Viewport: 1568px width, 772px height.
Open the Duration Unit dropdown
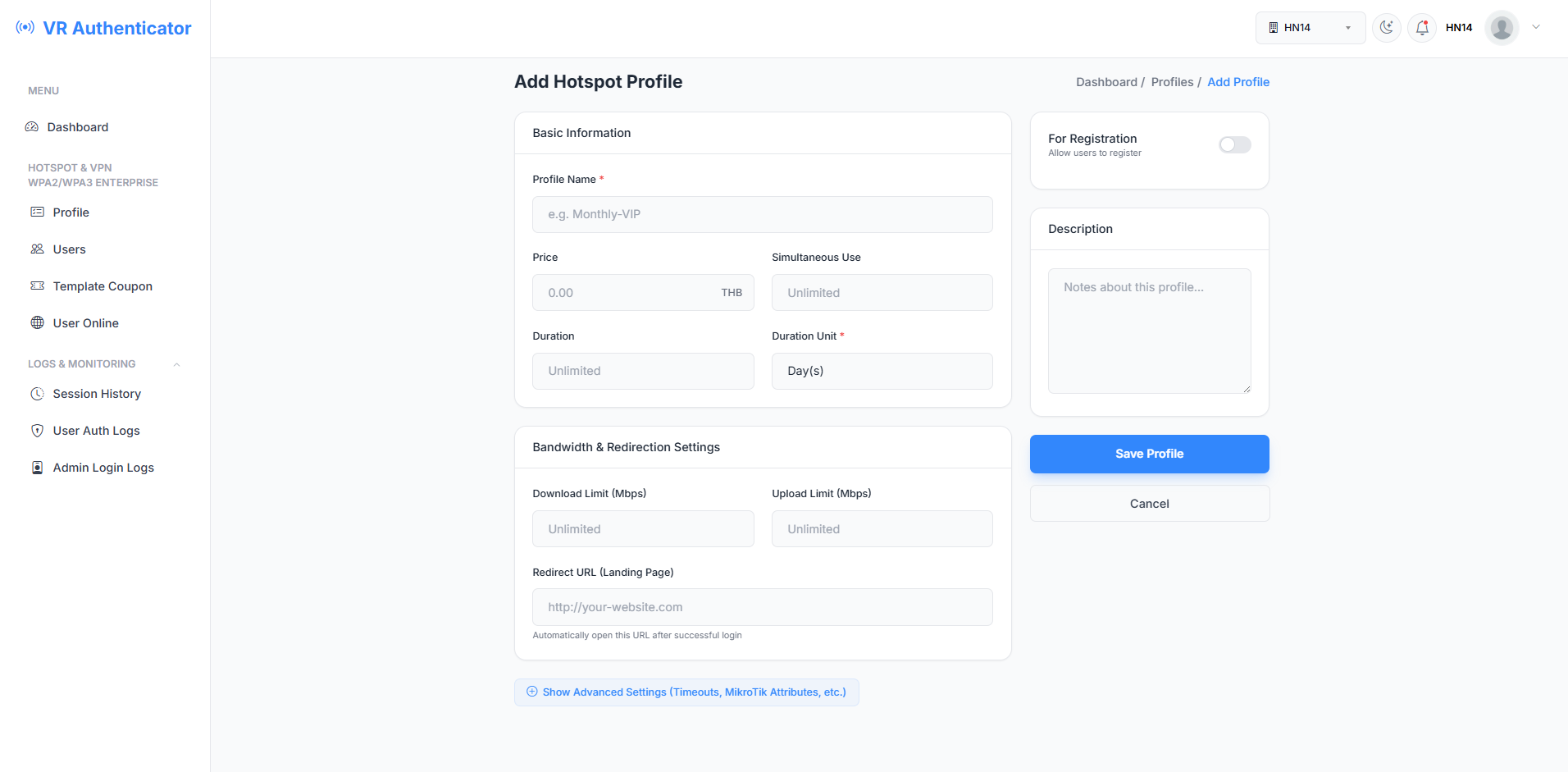[882, 371]
